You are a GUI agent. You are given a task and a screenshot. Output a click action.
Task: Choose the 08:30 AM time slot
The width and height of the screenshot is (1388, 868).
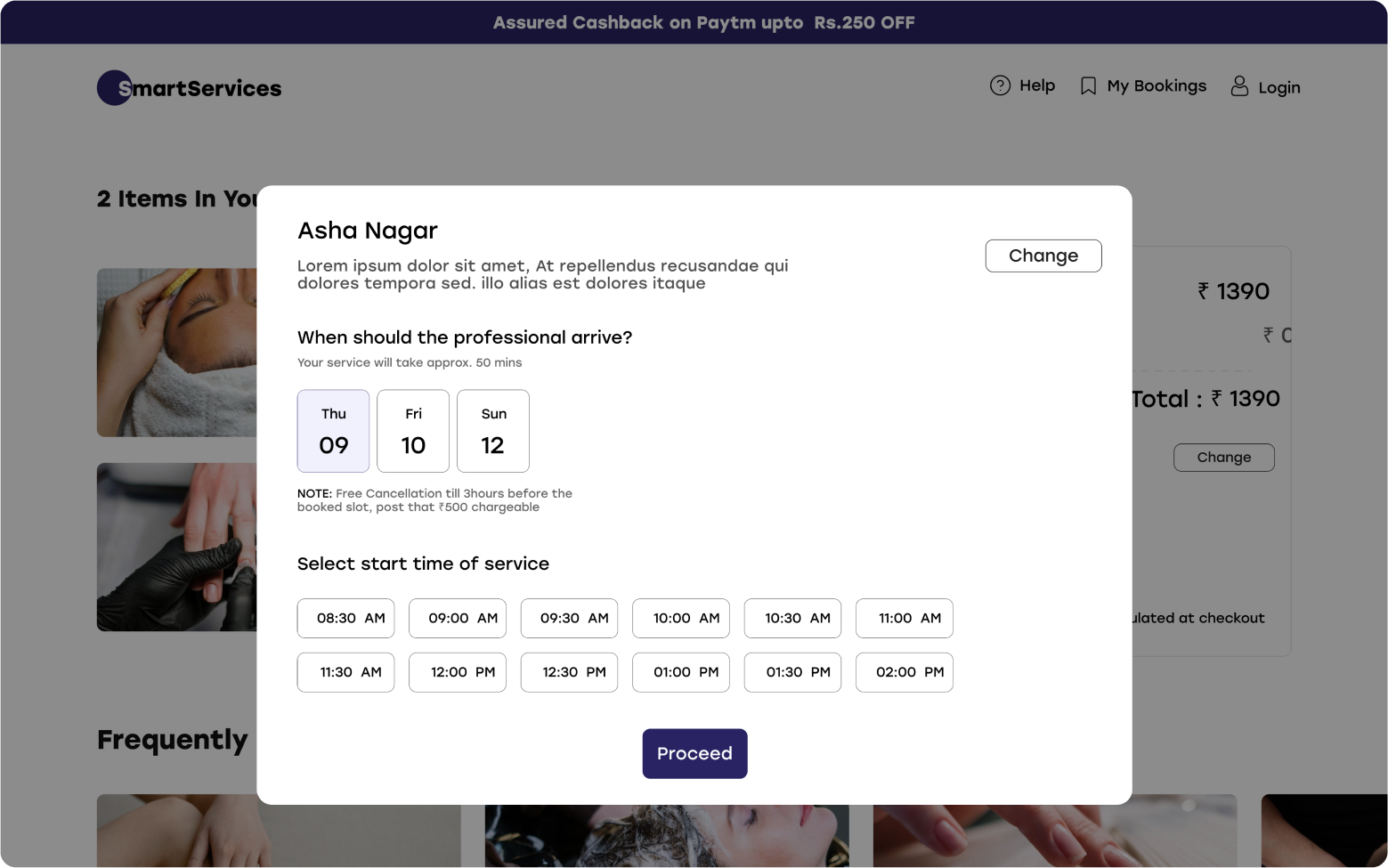pos(345,618)
